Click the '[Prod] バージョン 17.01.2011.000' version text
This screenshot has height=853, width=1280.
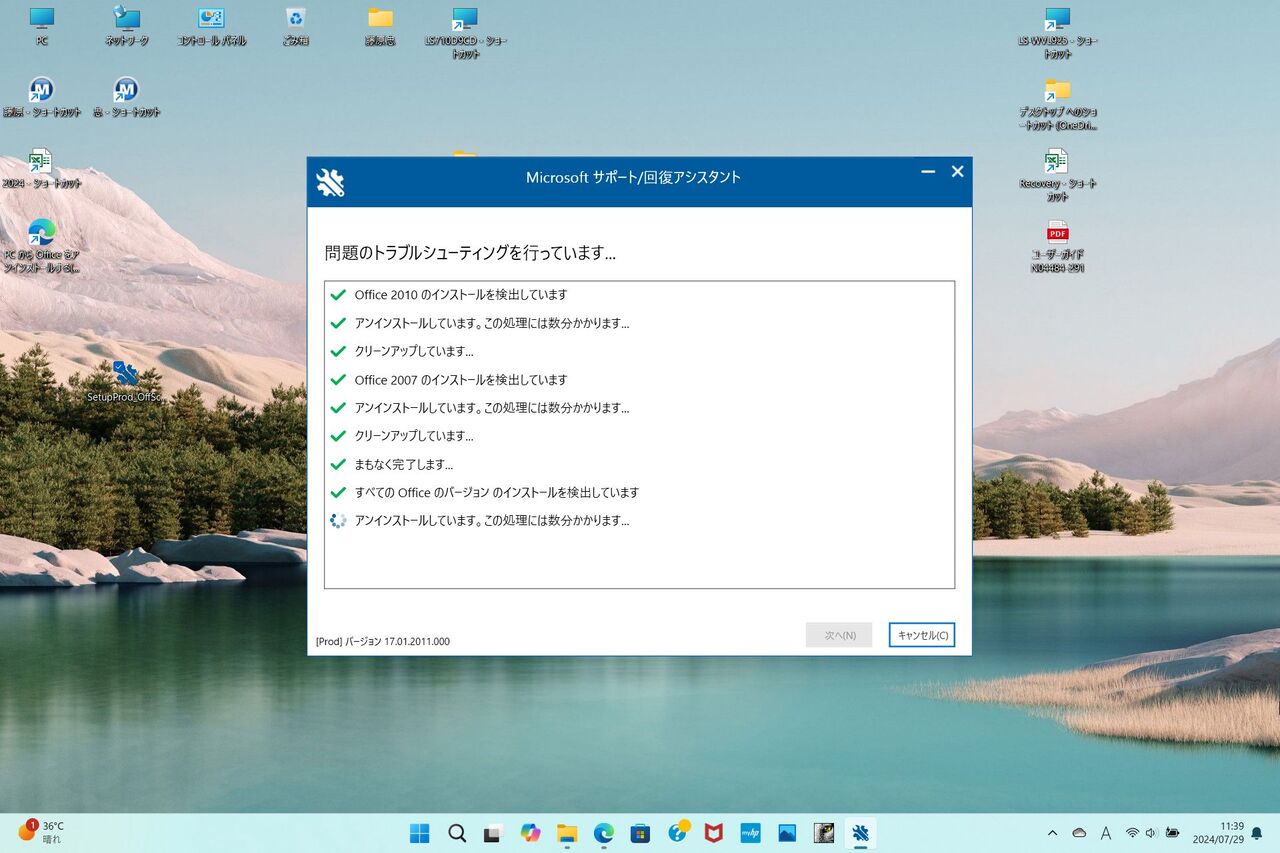383,641
